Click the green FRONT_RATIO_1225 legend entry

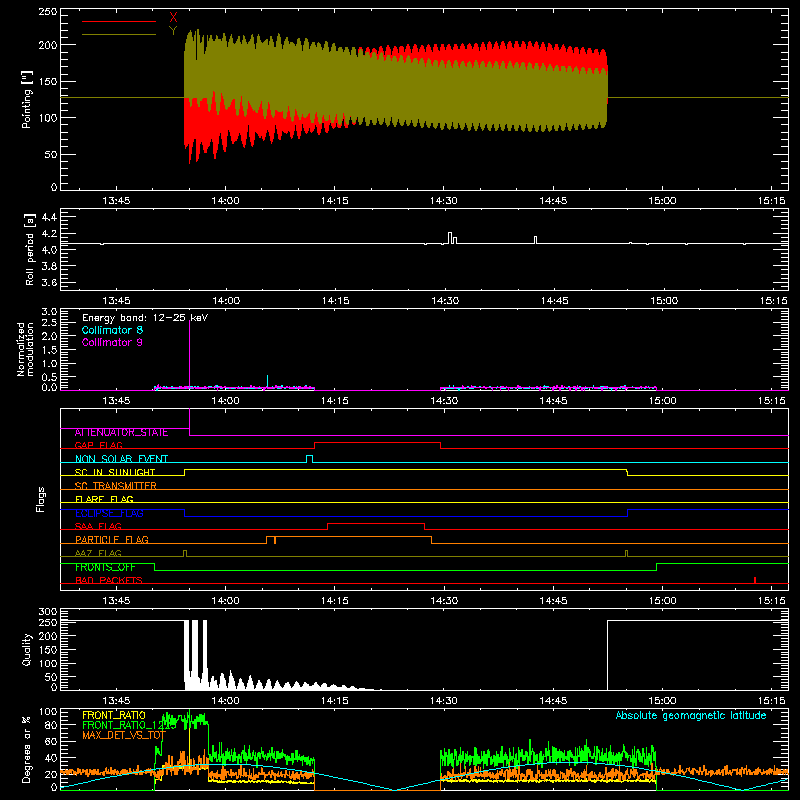pyautogui.click(x=129, y=725)
